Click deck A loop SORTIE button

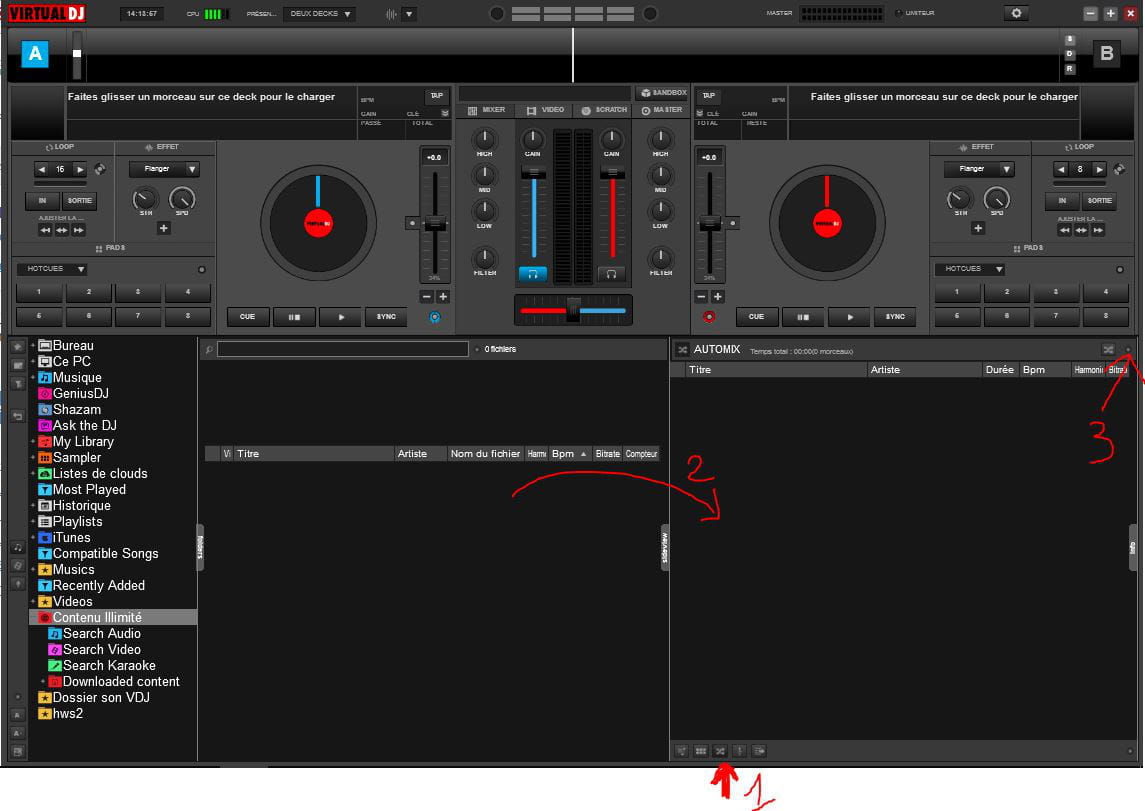click(x=80, y=201)
